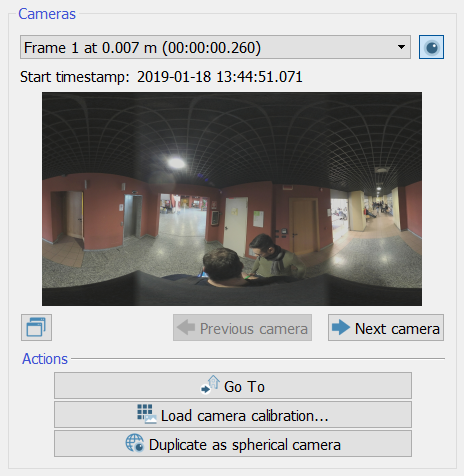Select Duplicate as spherical camera
Viewport: 464px width, 476px height.
[233, 443]
